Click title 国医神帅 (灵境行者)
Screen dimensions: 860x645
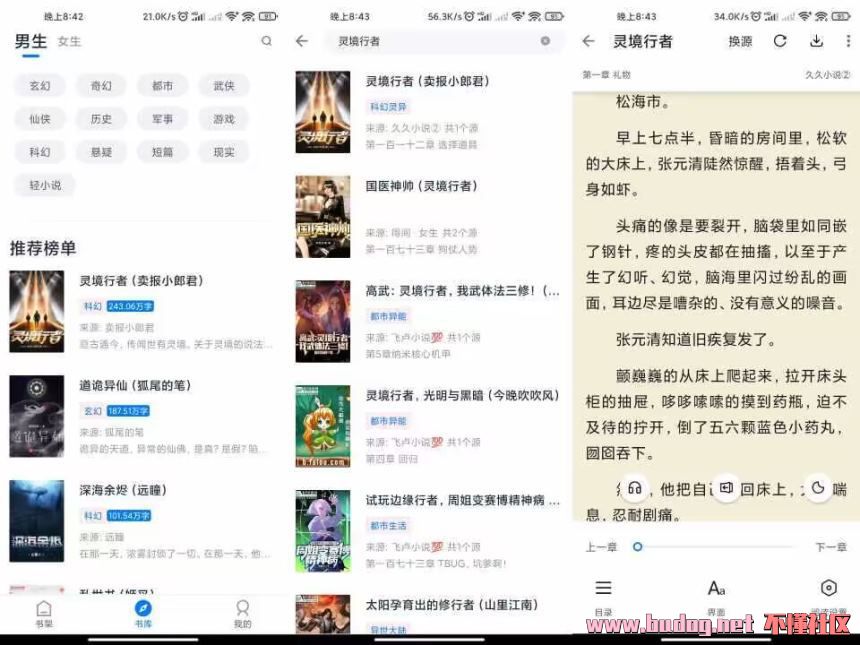coord(421,186)
